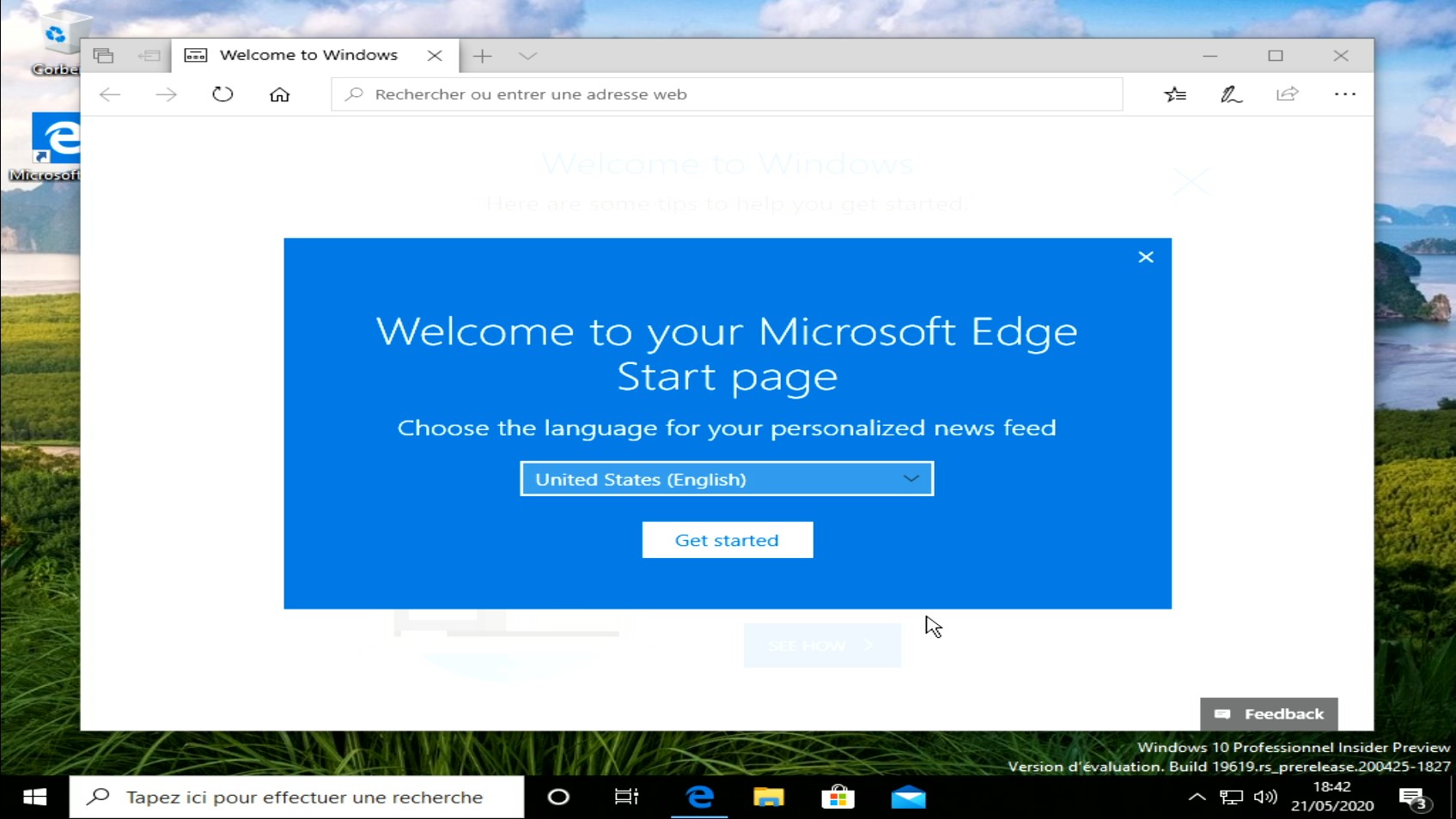Image resolution: width=1456 pixels, height=819 pixels.
Task: Go to the Edge home page
Action: (x=279, y=94)
